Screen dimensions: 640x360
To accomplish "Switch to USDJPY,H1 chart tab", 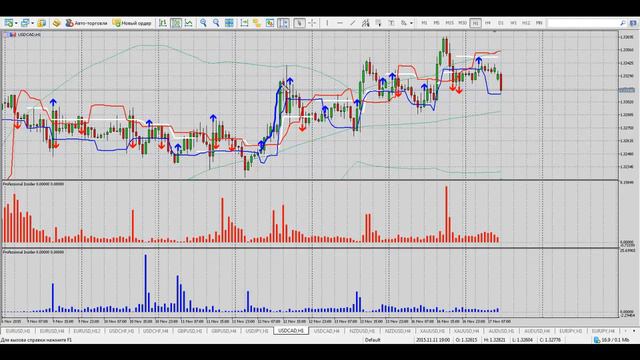I will point(257,331).
